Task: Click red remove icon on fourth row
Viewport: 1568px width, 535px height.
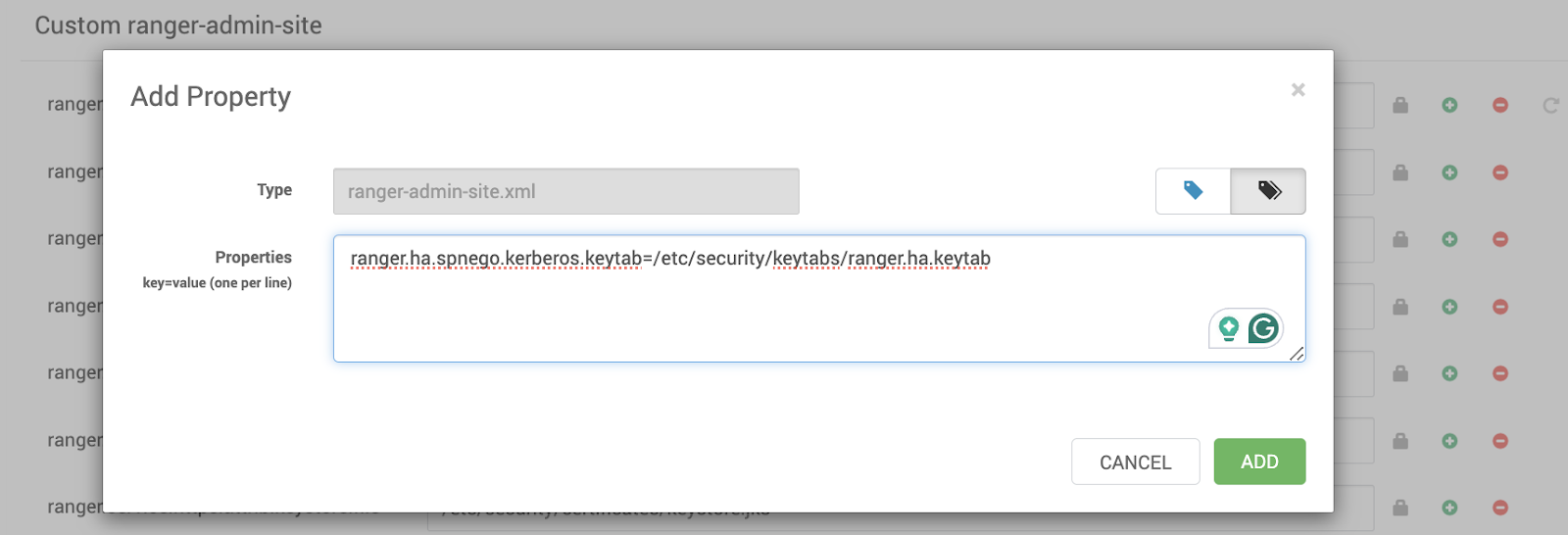Action: [x=1499, y=307]
